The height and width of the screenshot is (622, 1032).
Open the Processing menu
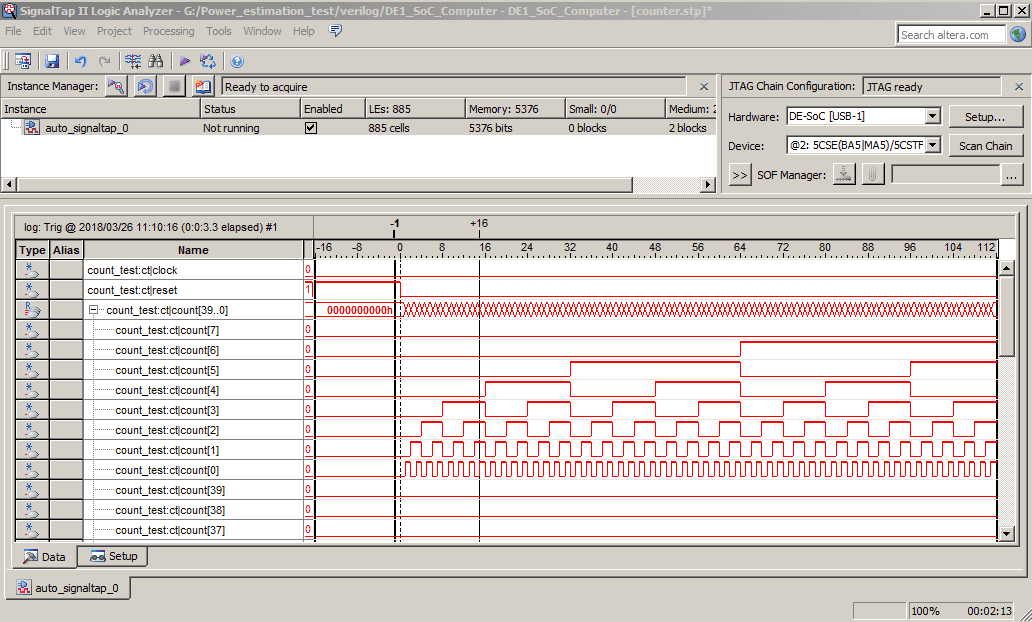click(x=168, y=31)
